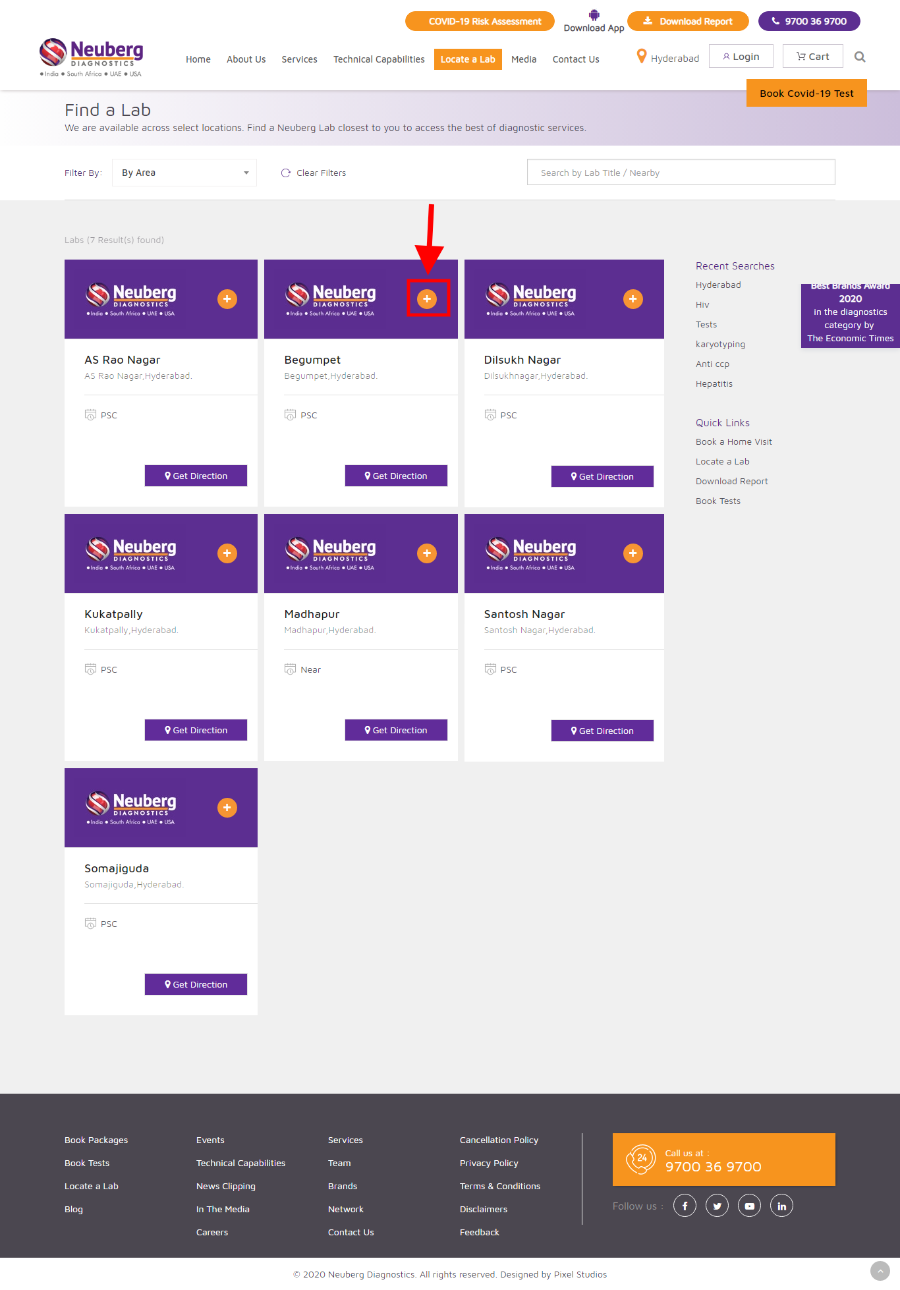The width and height of the screenshot is (900, 1290).
Task: Open the Cart button in header
Action: [812, 57]
